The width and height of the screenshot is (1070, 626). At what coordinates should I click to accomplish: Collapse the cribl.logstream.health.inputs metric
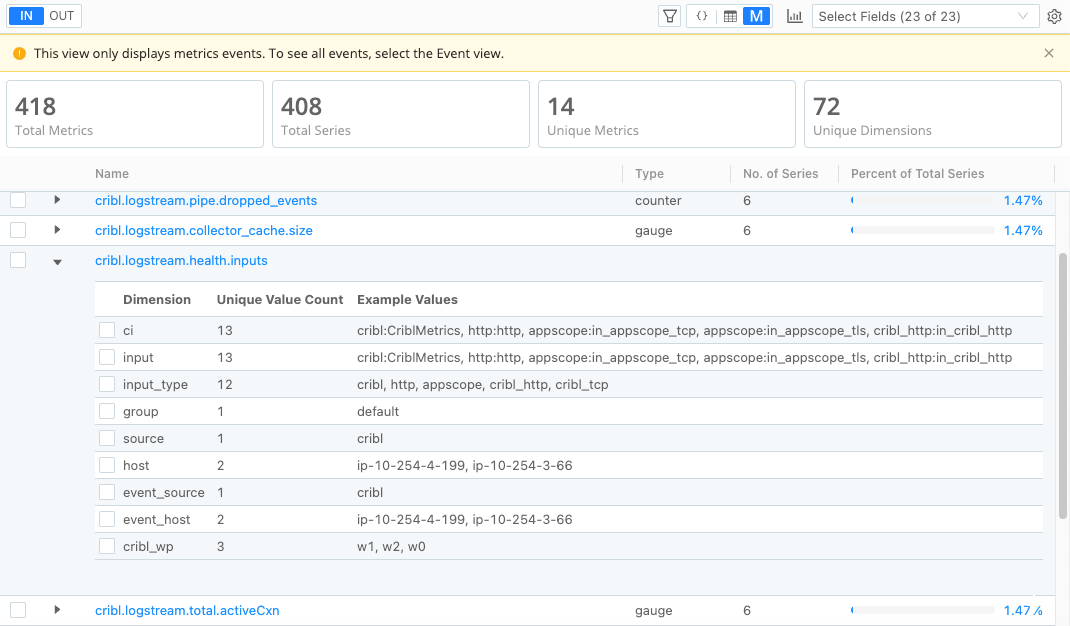click(57, 260)
